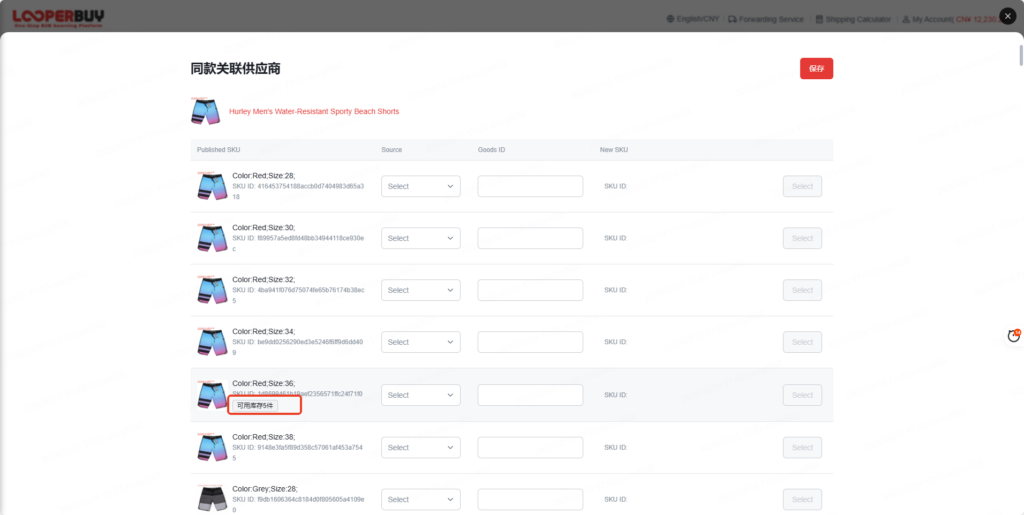Image resolution: width=1024 pixels, height=515 pixels.
Task: Click the LOOPERBUY logo
Action: point(58,18)
